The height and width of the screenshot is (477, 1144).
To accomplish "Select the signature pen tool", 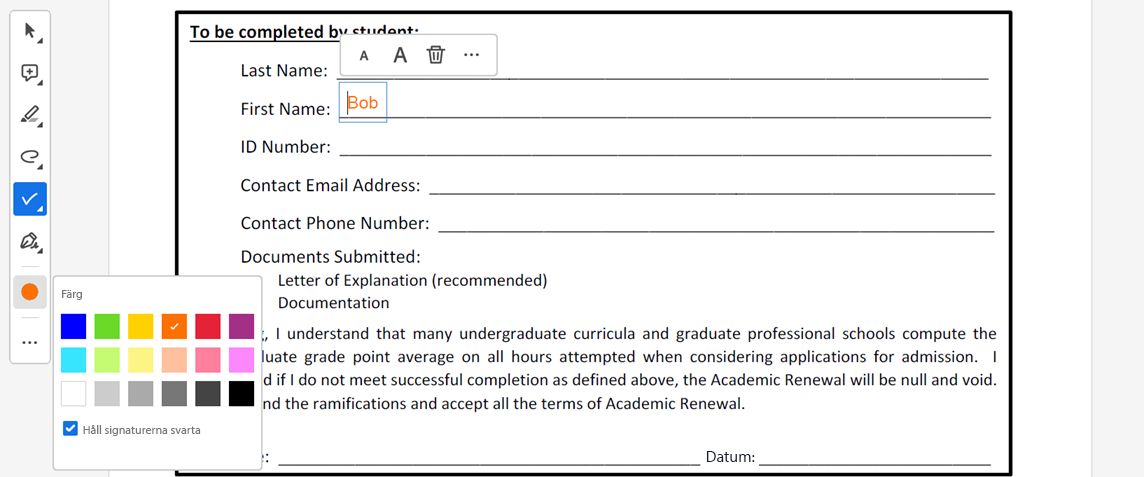I will click(30, 240).
